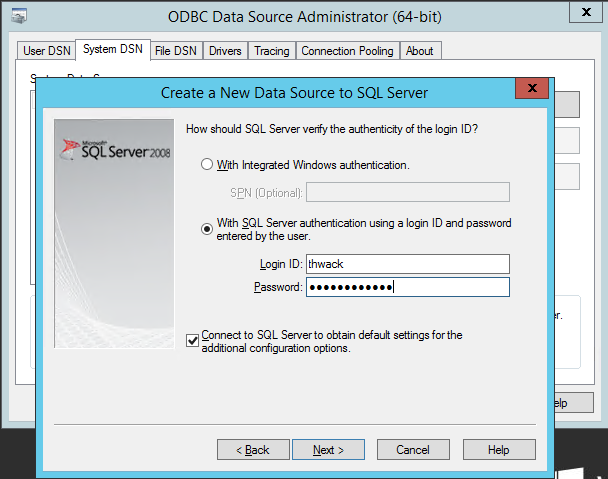This screenshot has height=479, width=608.
Task: Toggle Connect to SQL Server checkbox
Action: pyautogui.click(x=192, y=341)
